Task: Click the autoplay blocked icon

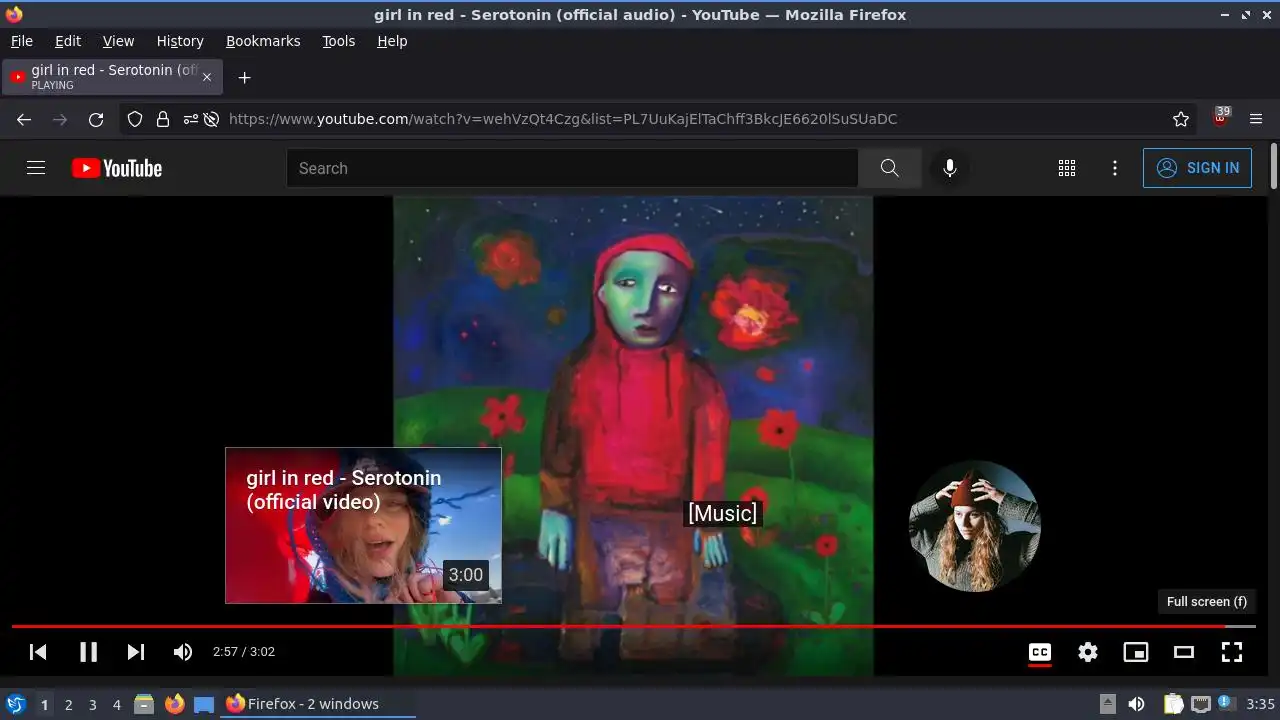Action: (211, 119)
